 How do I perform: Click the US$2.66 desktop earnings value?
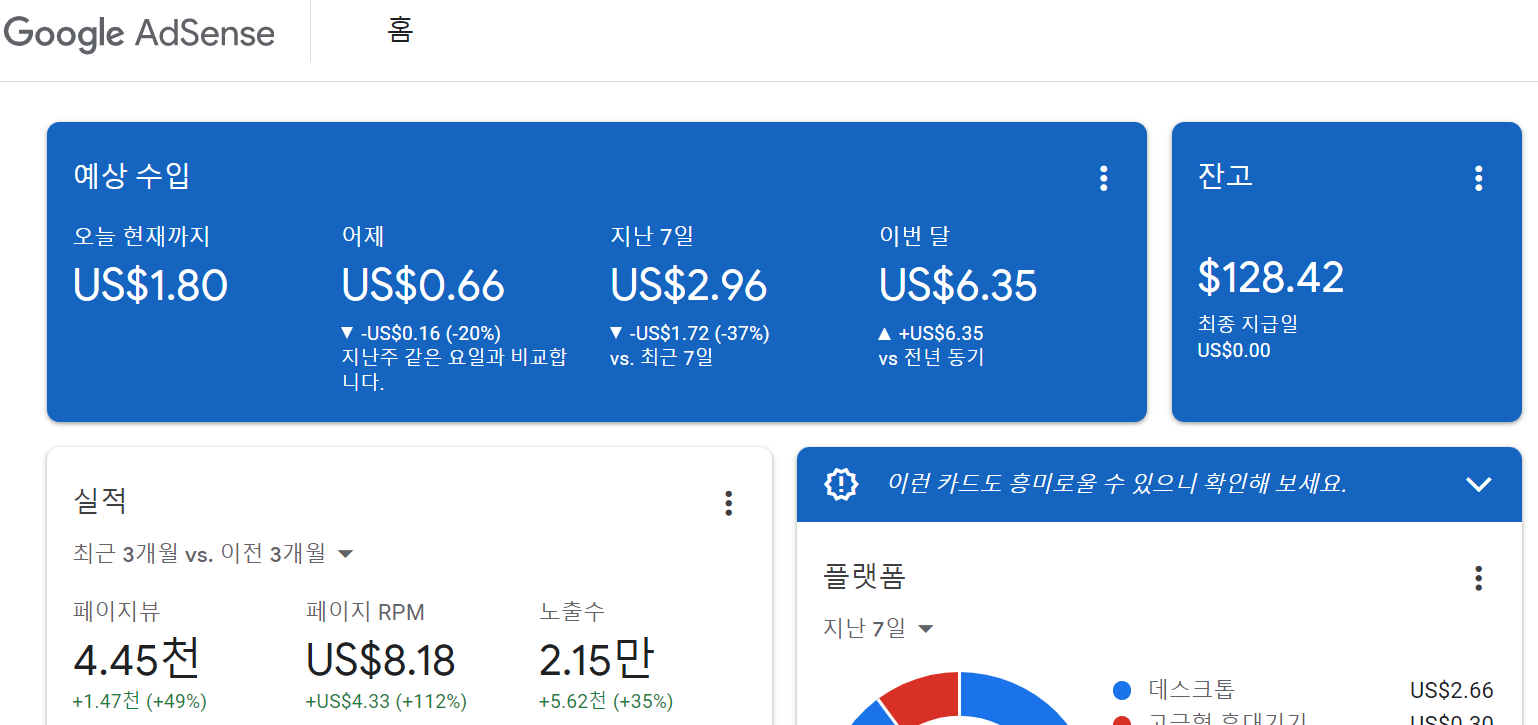click(x=1451, y=690)
